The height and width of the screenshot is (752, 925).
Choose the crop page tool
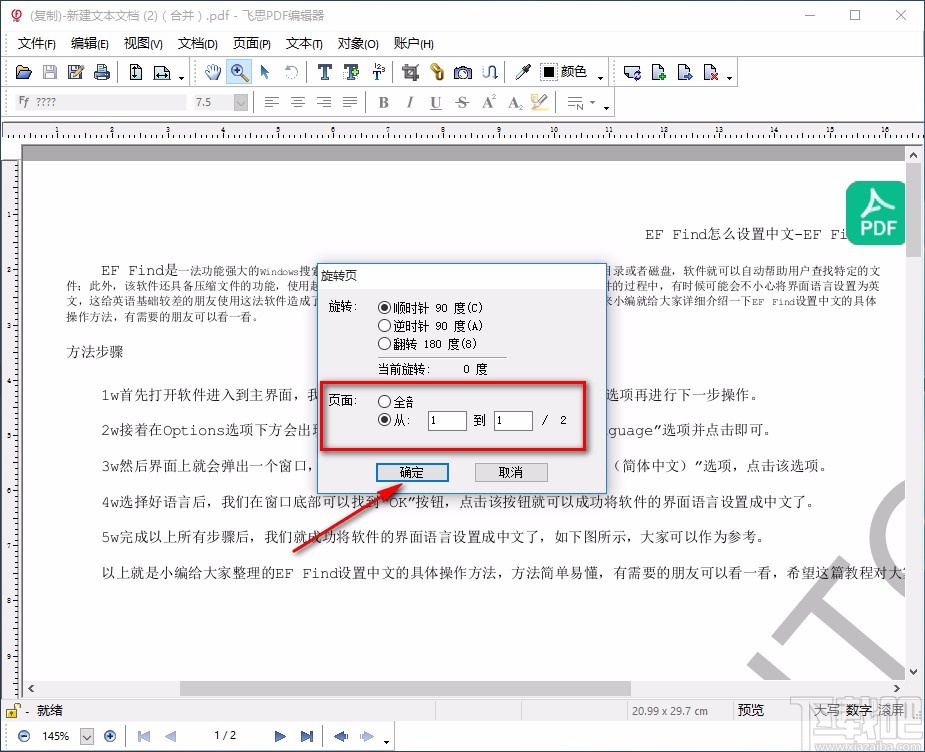point(411,73)
